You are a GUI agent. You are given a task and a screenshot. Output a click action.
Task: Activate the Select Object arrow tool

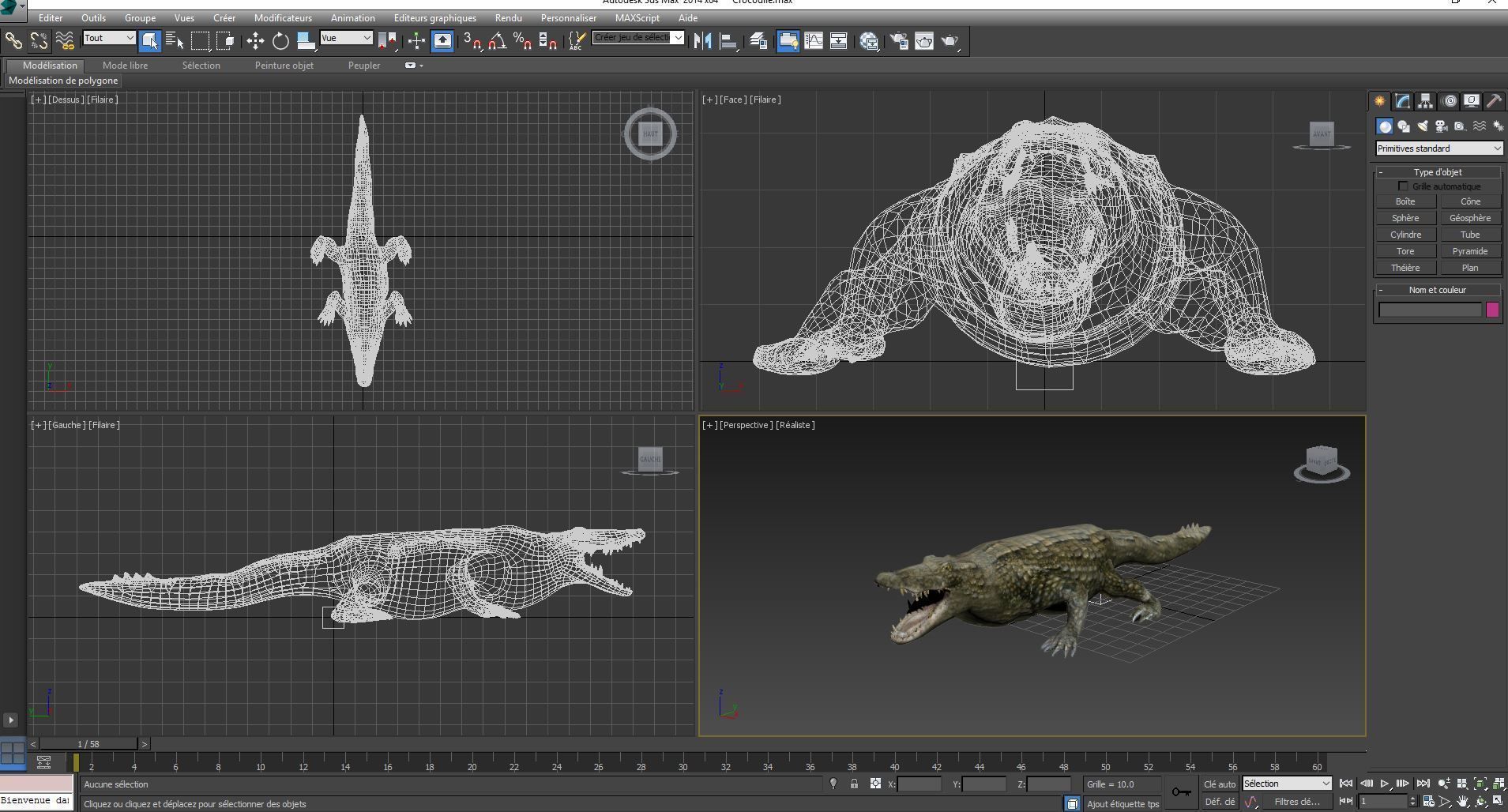149,40
